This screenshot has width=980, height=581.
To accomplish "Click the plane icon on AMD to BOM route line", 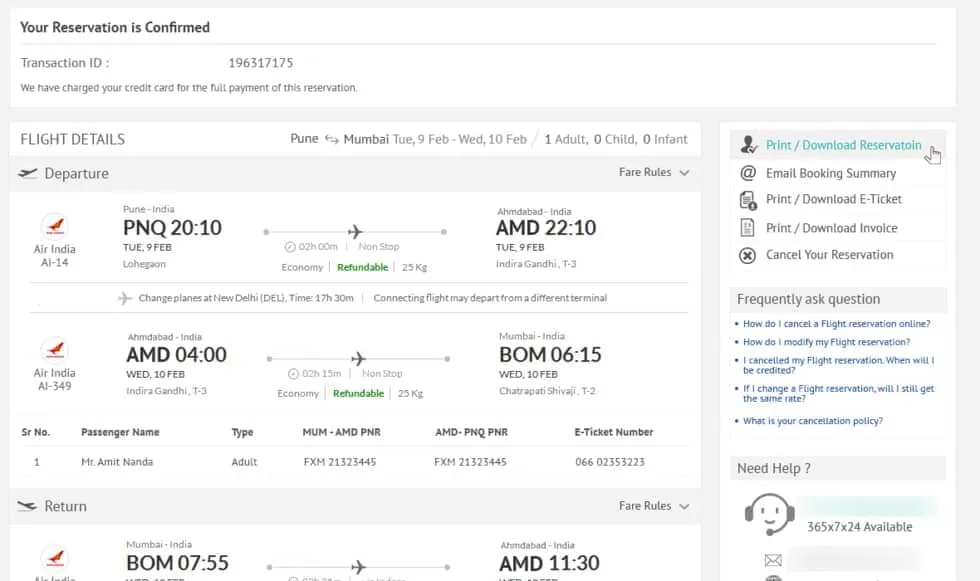I will pos(358,359).
